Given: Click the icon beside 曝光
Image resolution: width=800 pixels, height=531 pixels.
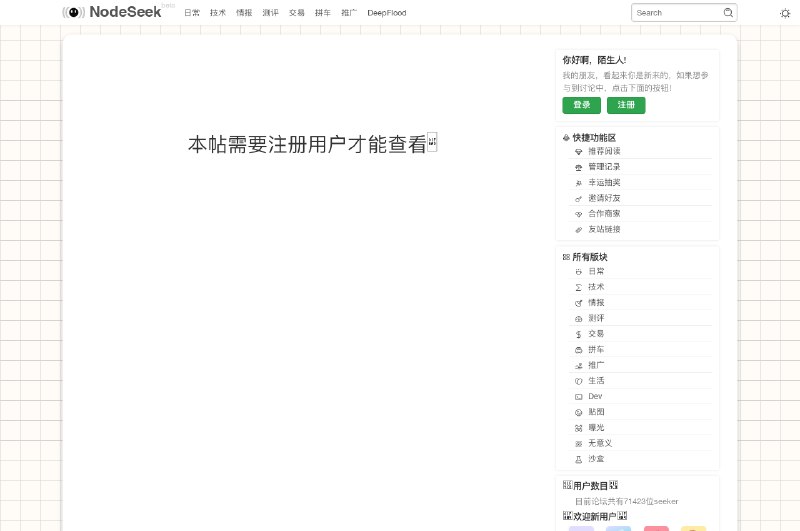Looking at the screenshot, I should [x=579, y=428].
